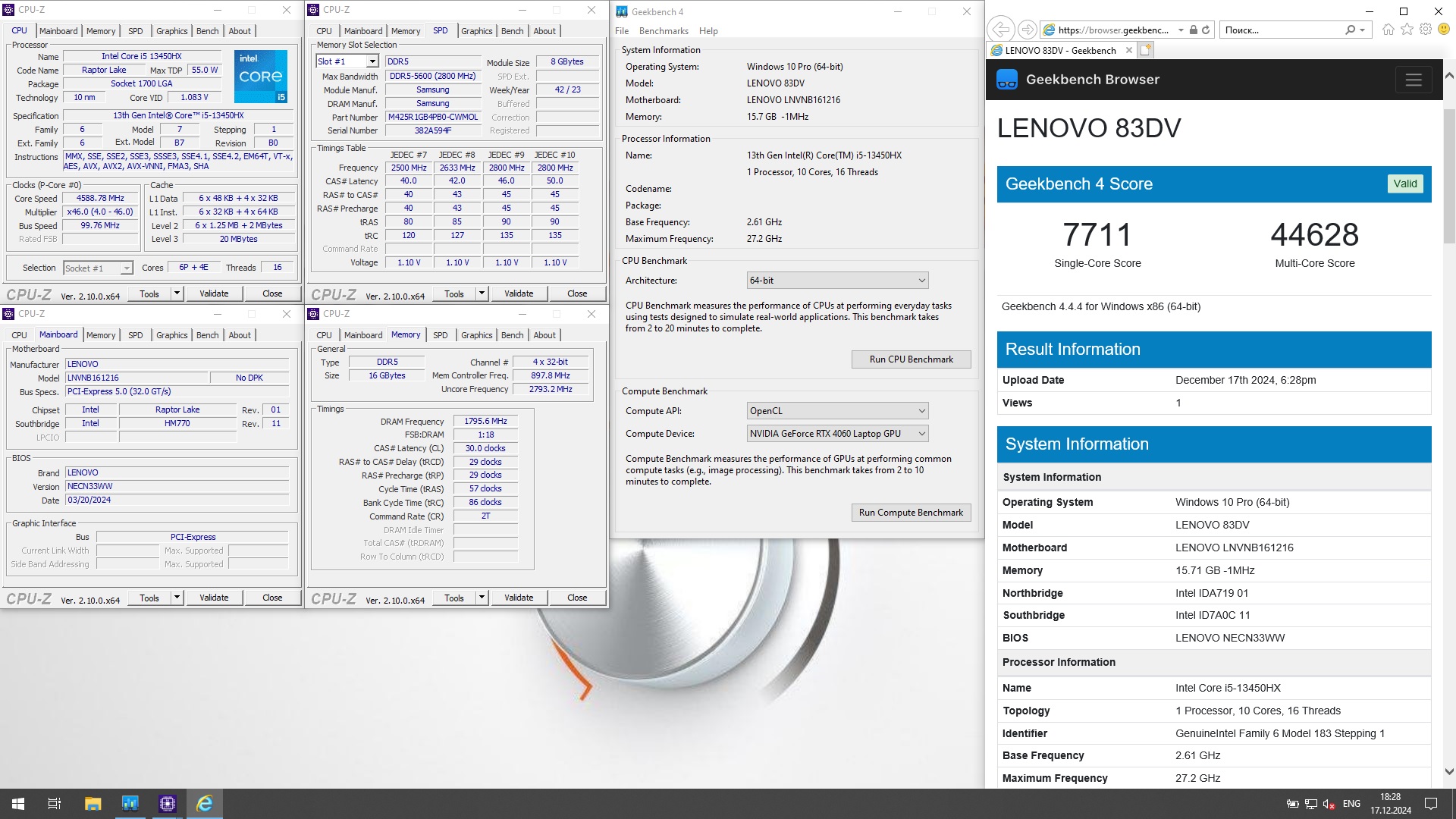Click the search magnifier in browser
Screen dimensions: 1456x819
1350,30
